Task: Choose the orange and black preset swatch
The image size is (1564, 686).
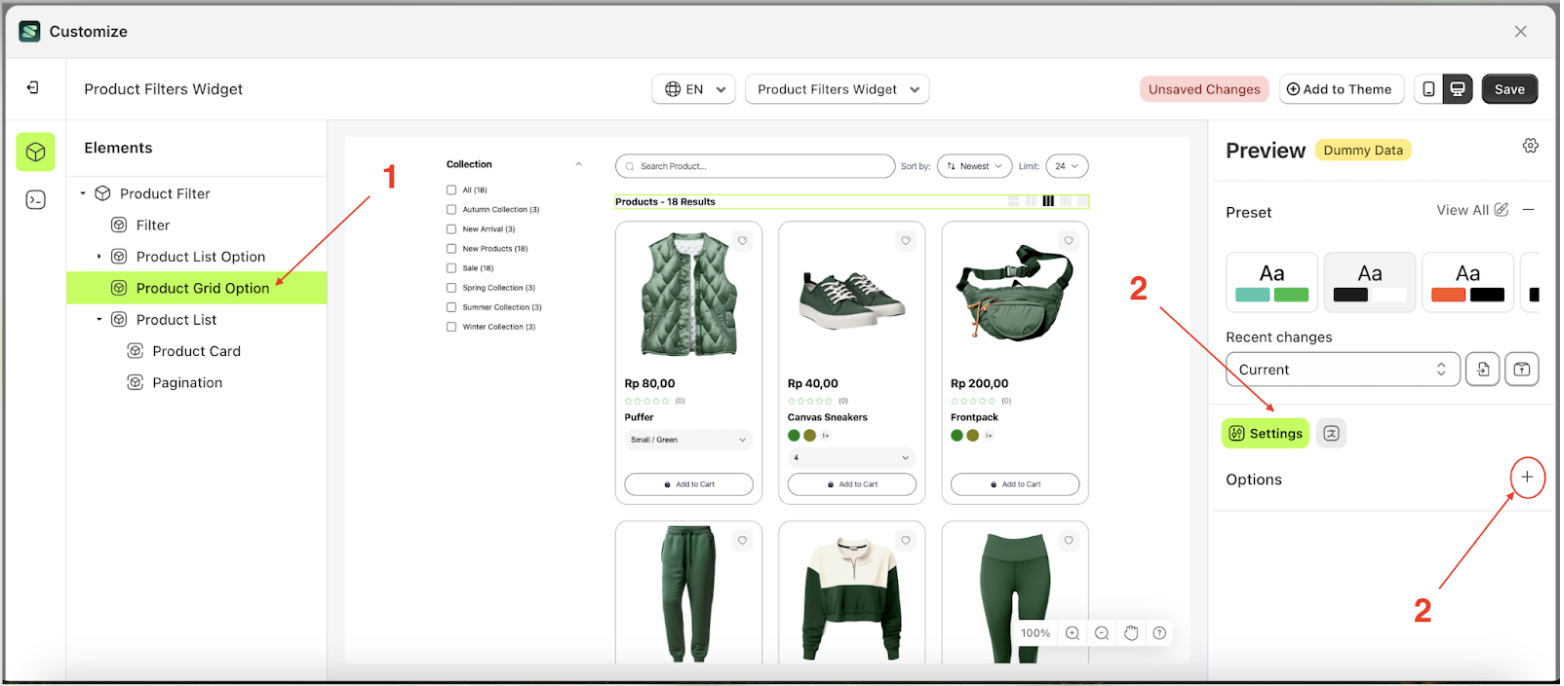Action: click(1467, 282)
